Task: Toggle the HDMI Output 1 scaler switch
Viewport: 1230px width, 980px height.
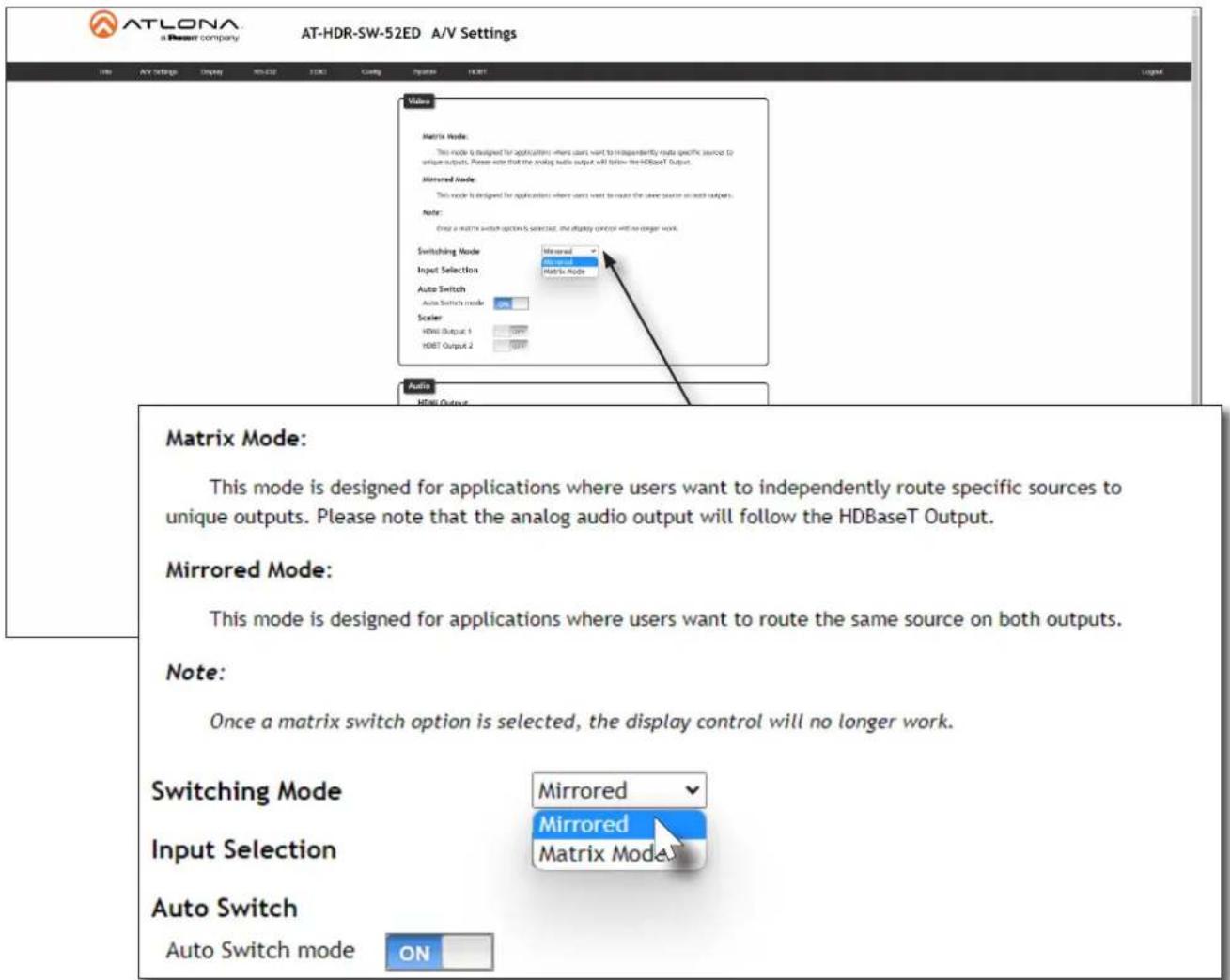Action: tap(511, 331)
